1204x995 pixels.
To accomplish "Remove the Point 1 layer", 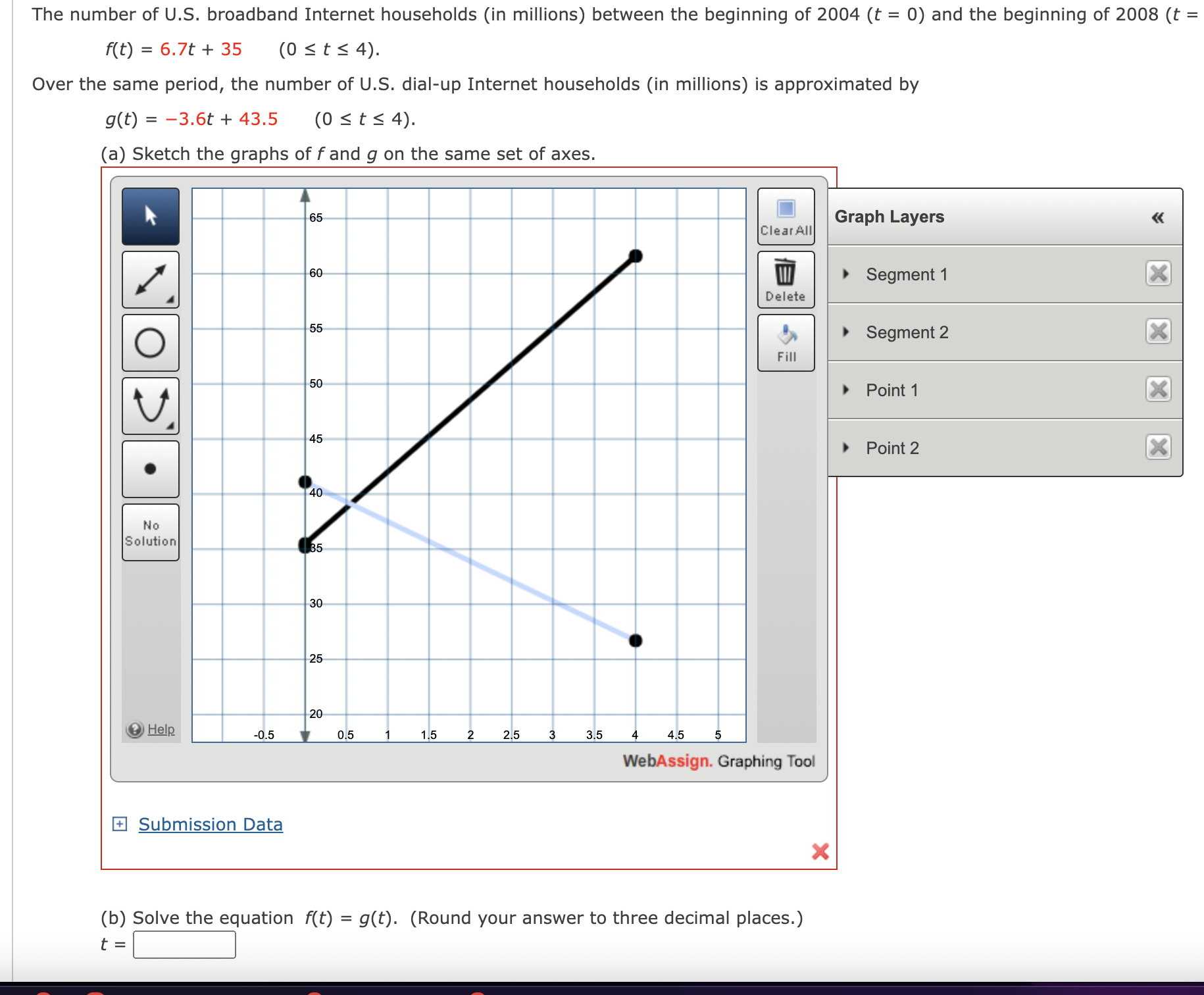I will (x=1159, y=389).
